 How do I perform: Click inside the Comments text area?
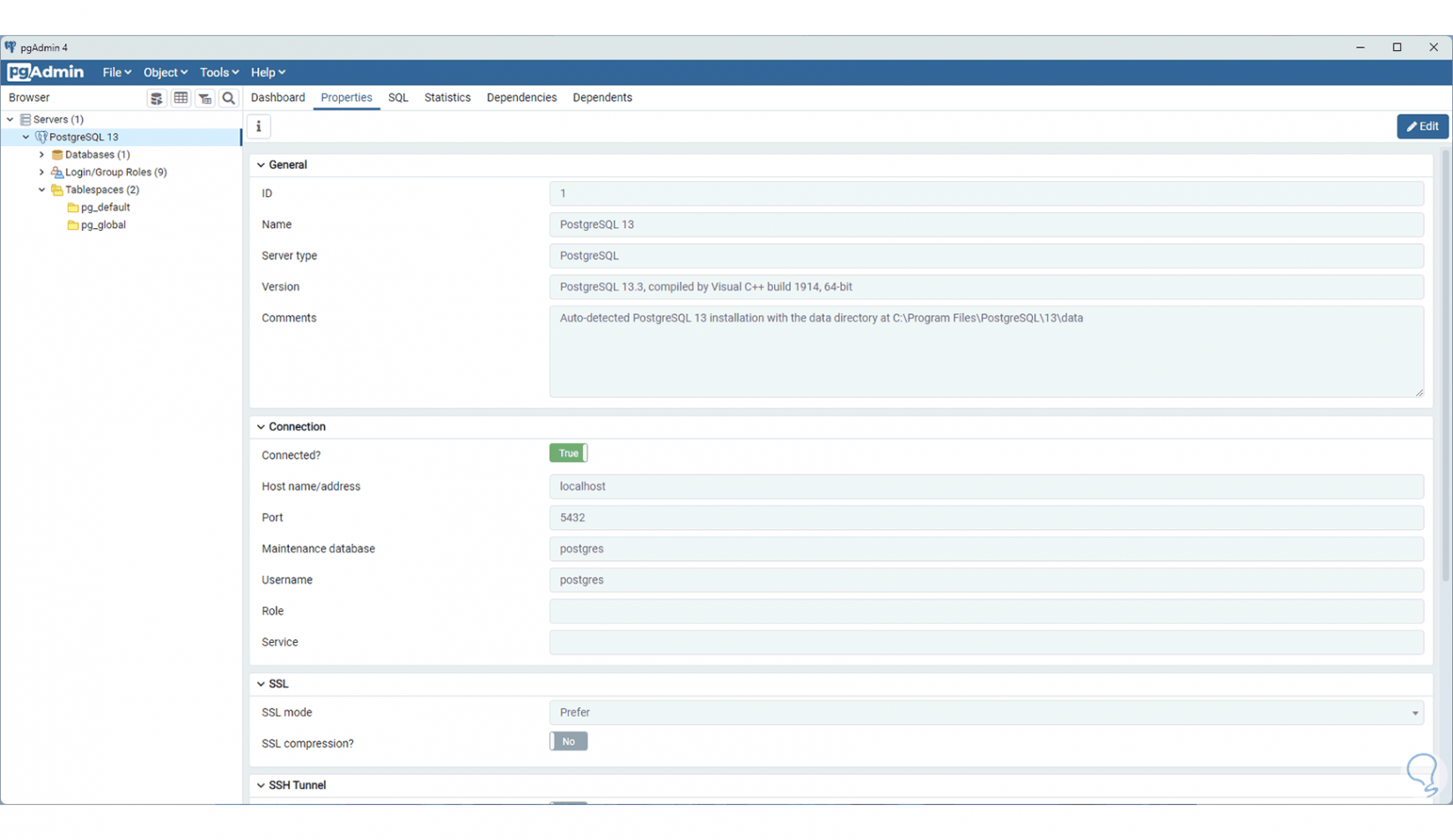point(986,351)
